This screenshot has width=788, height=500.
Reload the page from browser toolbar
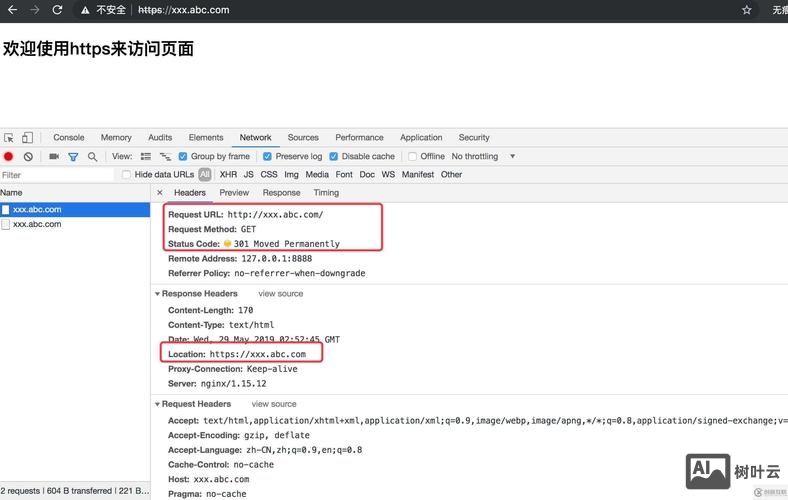(x=57, y=10)
